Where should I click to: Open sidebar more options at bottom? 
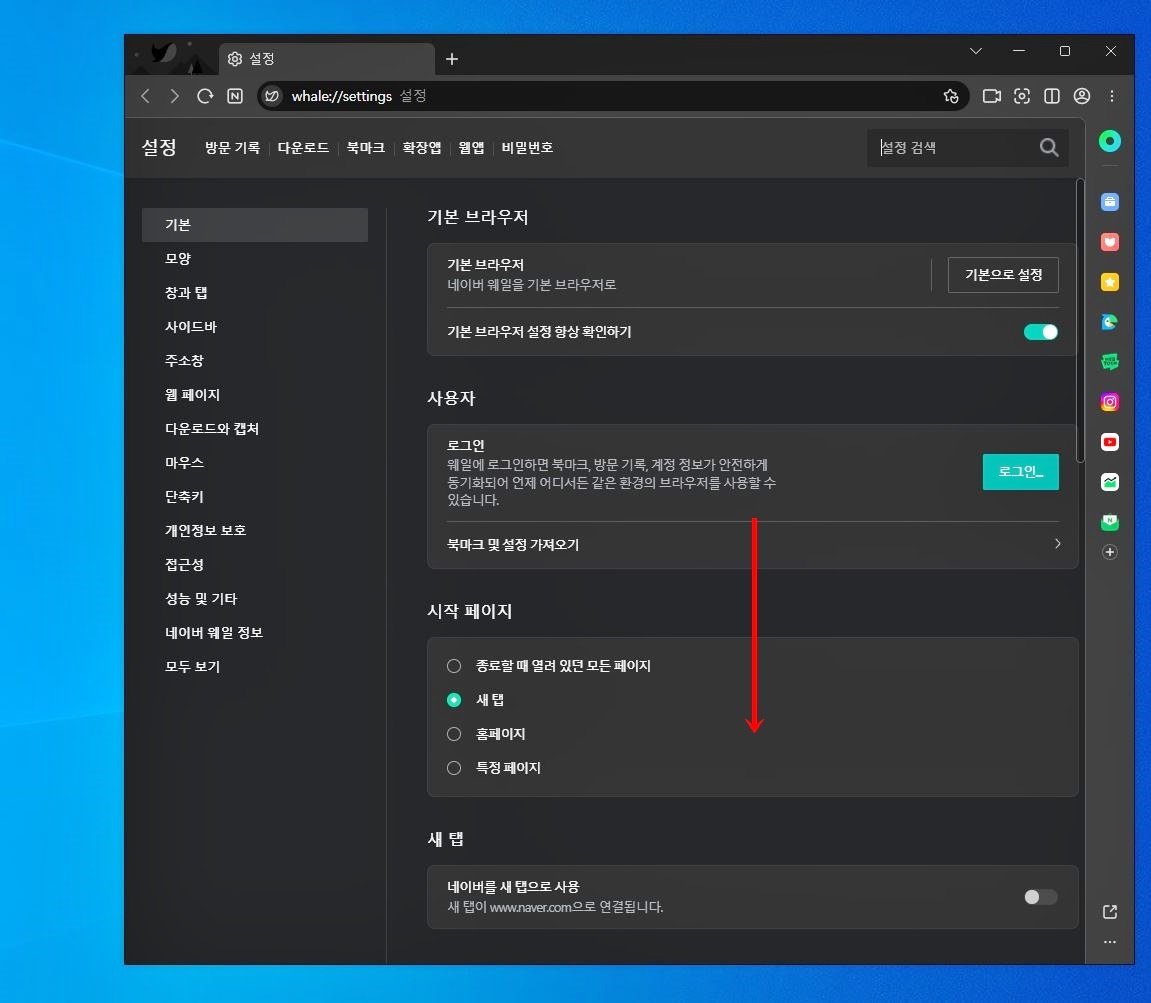click(x=1110, y=941)
